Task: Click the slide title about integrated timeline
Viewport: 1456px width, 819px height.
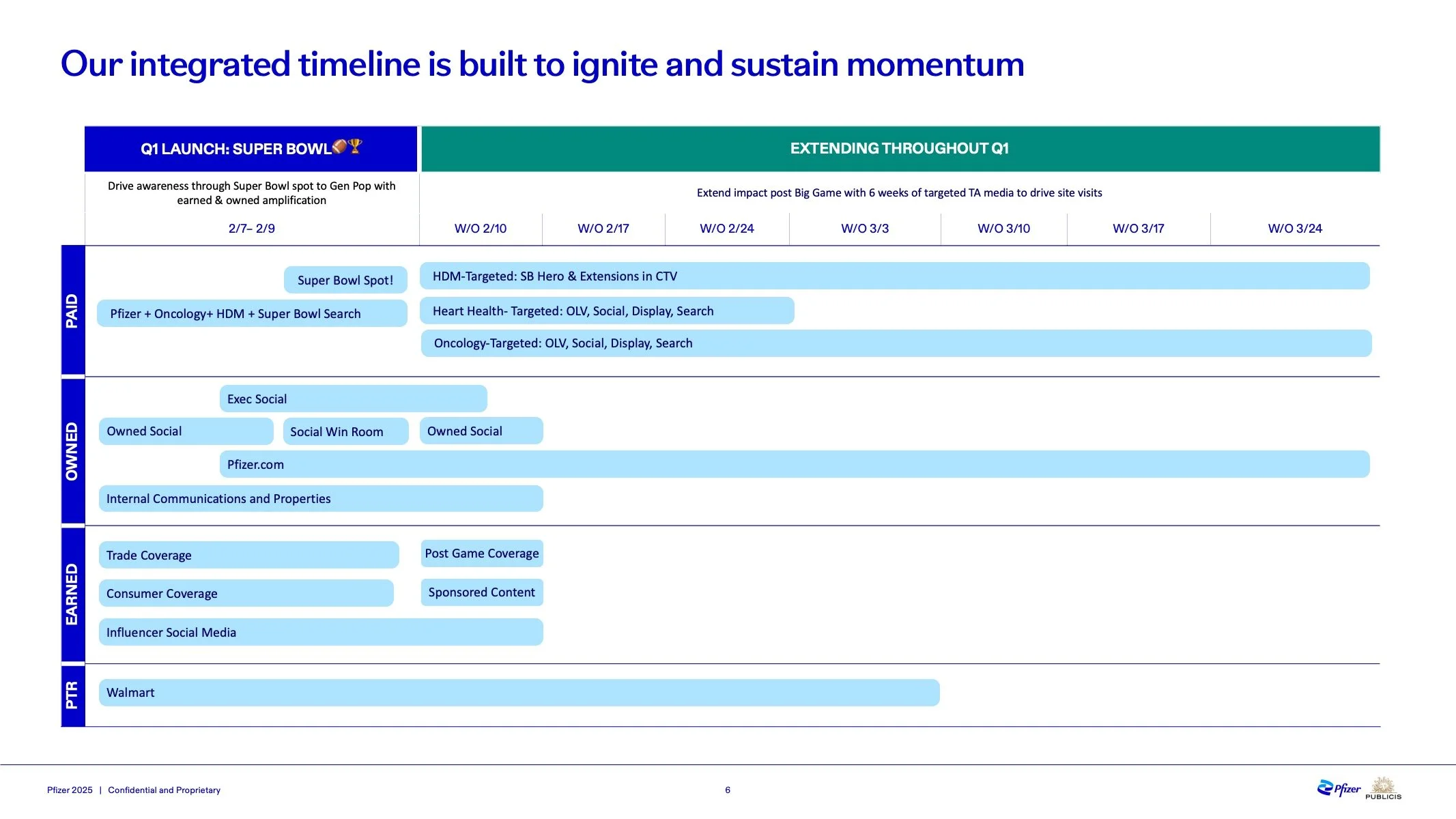Action: click(x=543, y=64)
